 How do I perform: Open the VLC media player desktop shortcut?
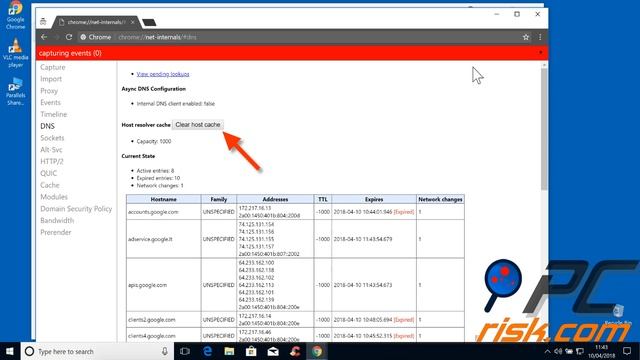point(15,53)
